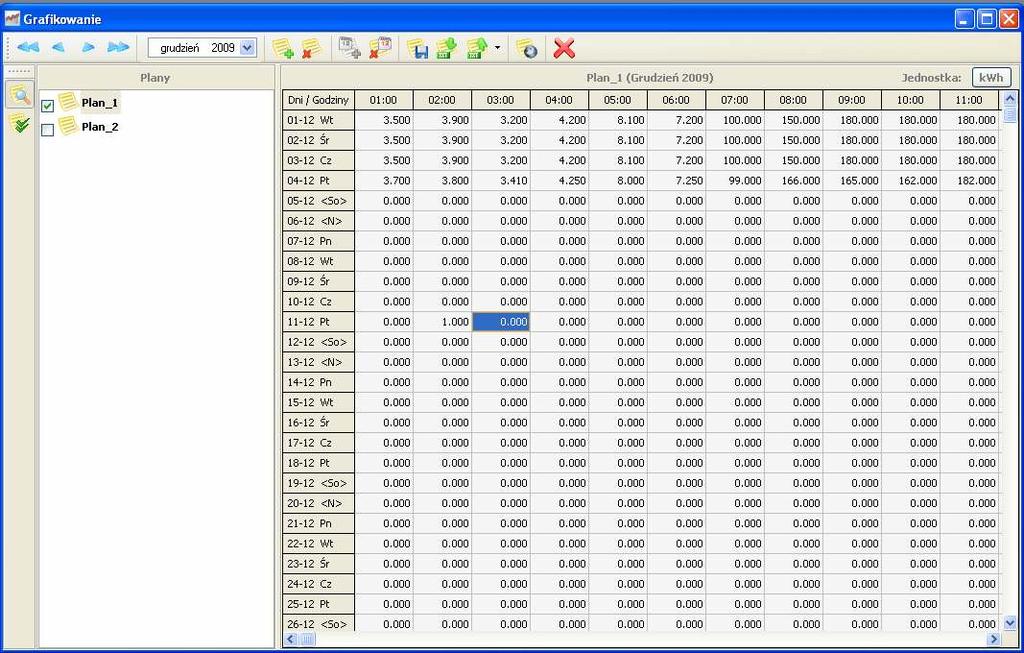Select the magnifier plan view sidebar icon
1024x653 pixels.
tap(20, 95)
